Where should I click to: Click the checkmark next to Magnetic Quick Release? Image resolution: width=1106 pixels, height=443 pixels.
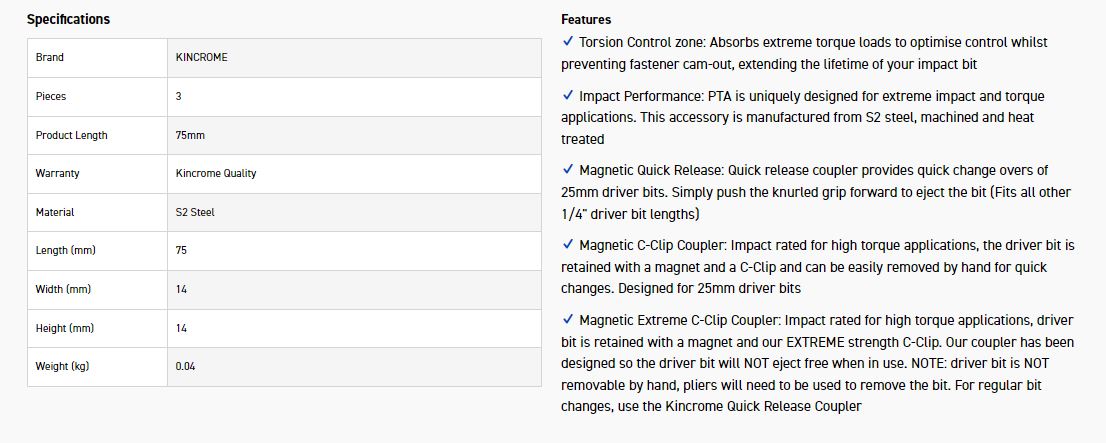coord(568,170)
